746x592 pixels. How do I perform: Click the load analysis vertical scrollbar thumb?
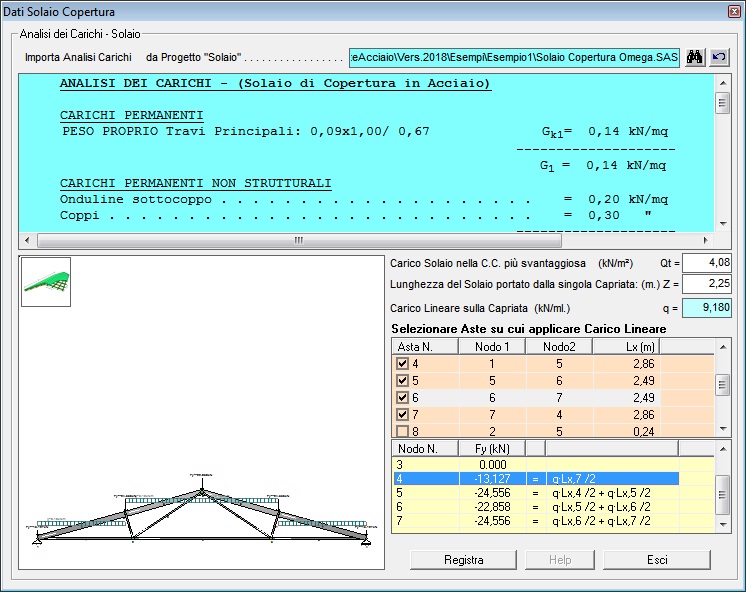coord(723,103)
